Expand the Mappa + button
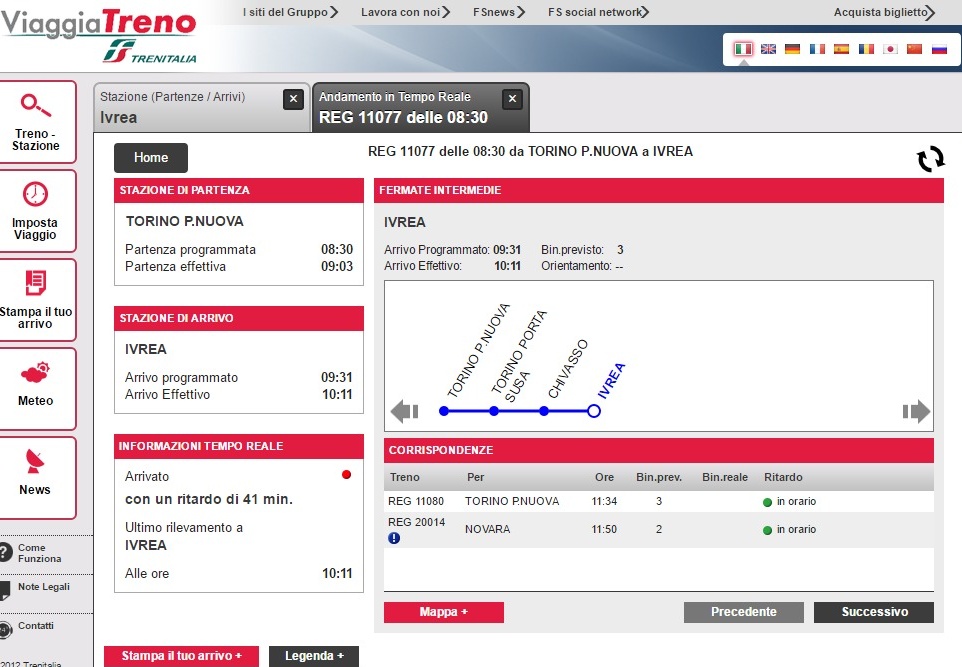The height and width of the screenshot is (667, 962). (x=444, y=612)
